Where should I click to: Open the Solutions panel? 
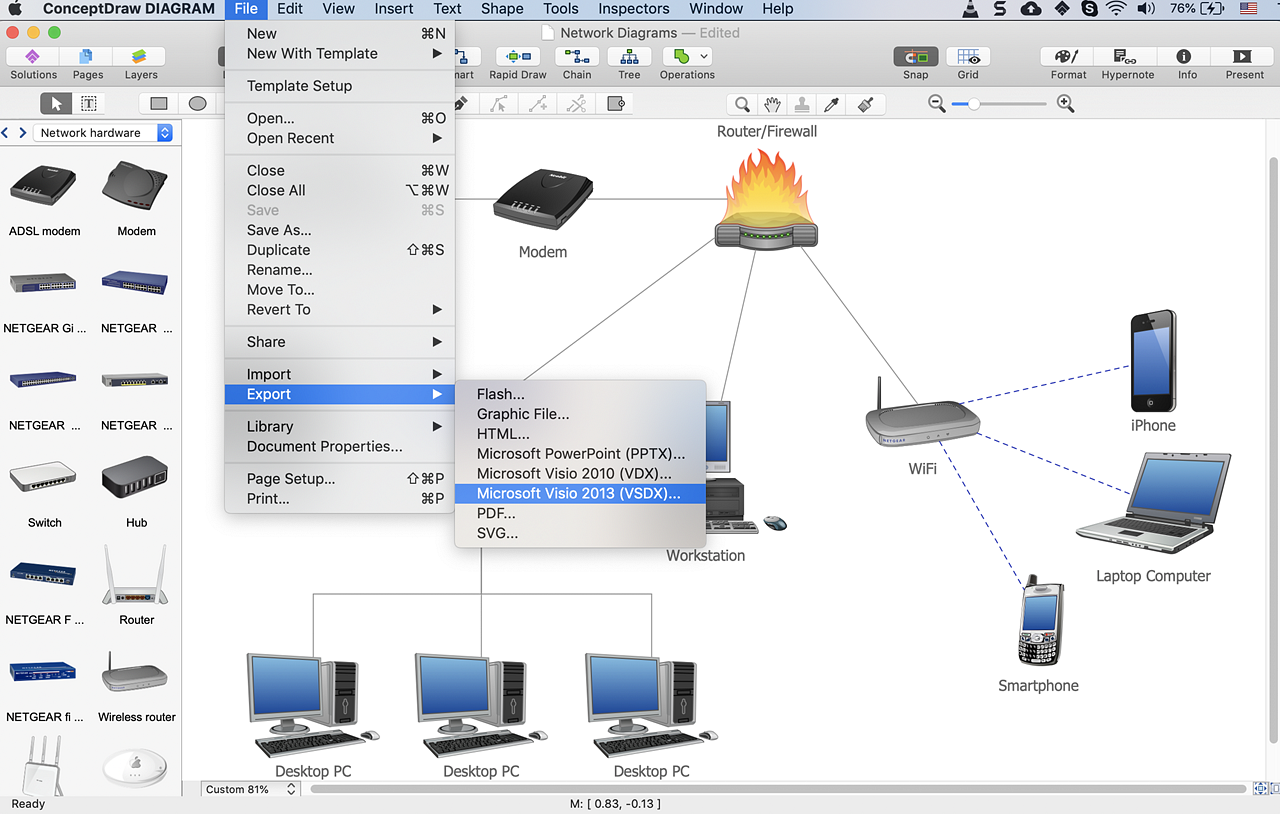click(x=33, y=63)
